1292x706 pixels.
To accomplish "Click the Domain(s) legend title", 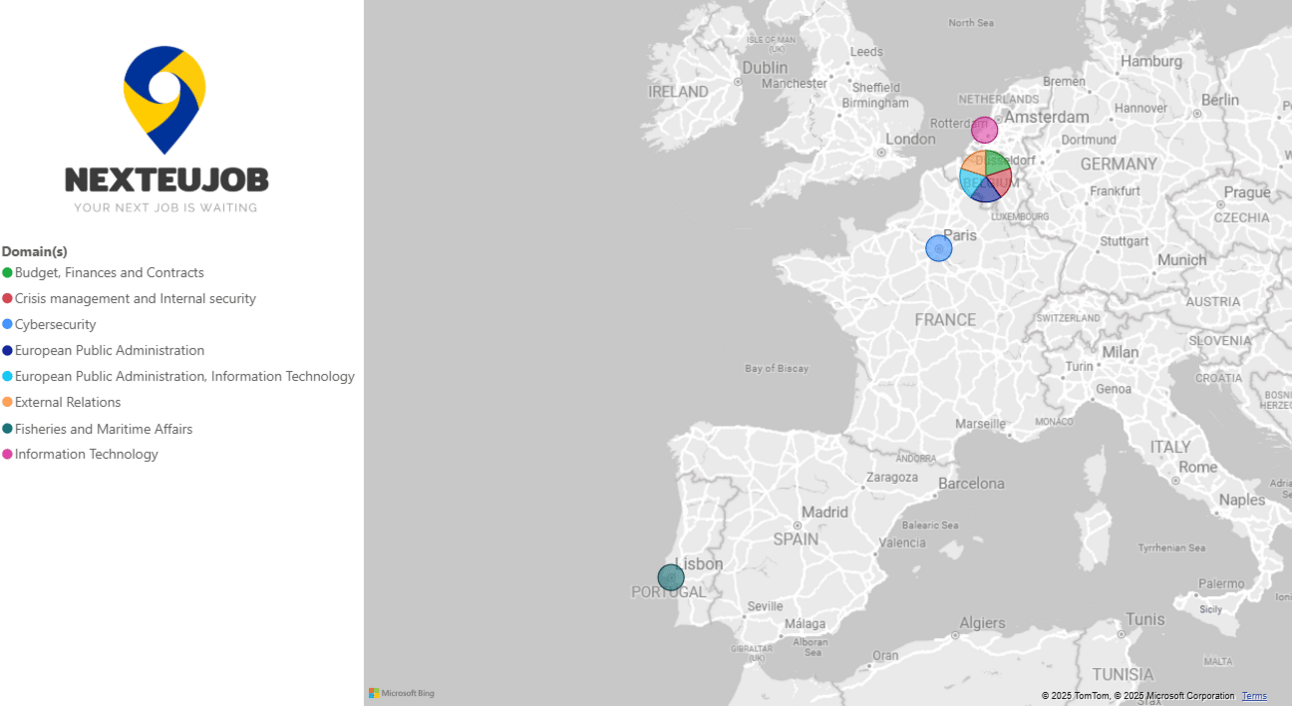I will (x=35, y=251).
